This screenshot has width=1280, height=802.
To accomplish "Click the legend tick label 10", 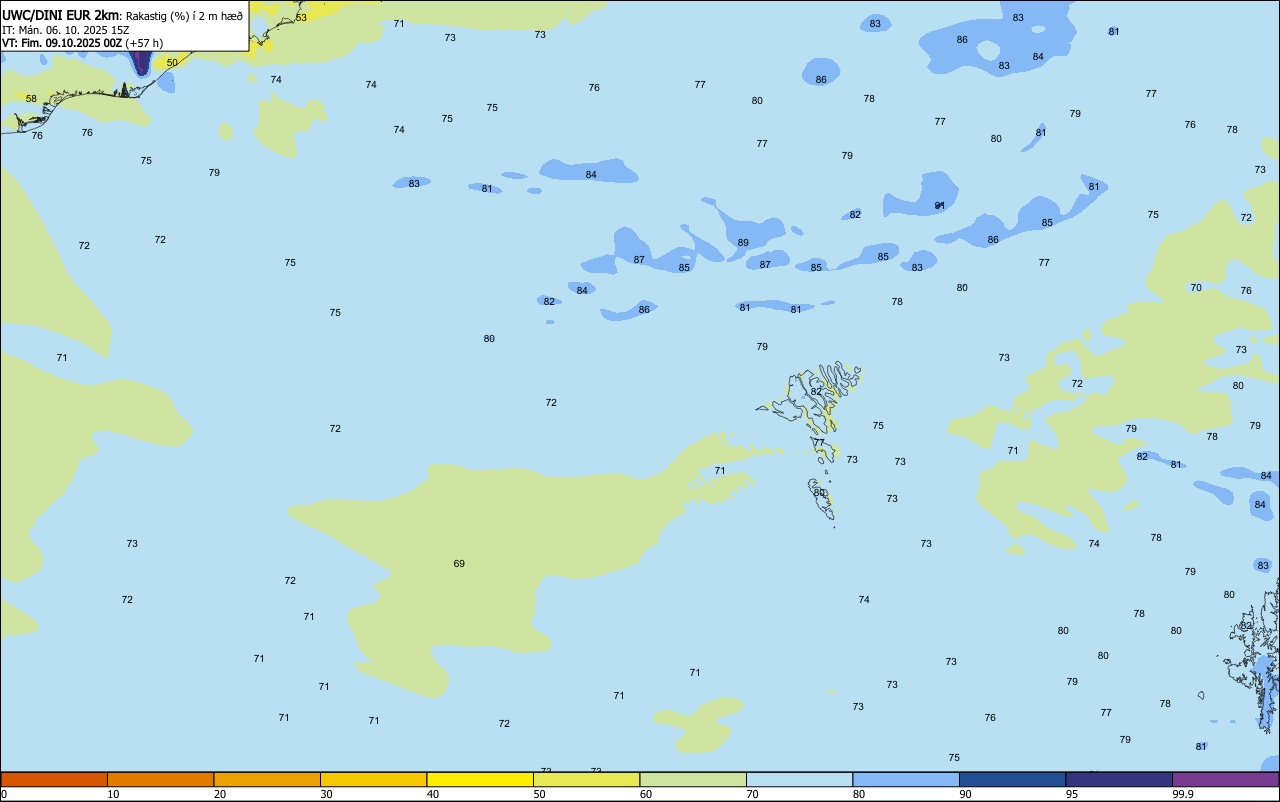I will point(114,794).
